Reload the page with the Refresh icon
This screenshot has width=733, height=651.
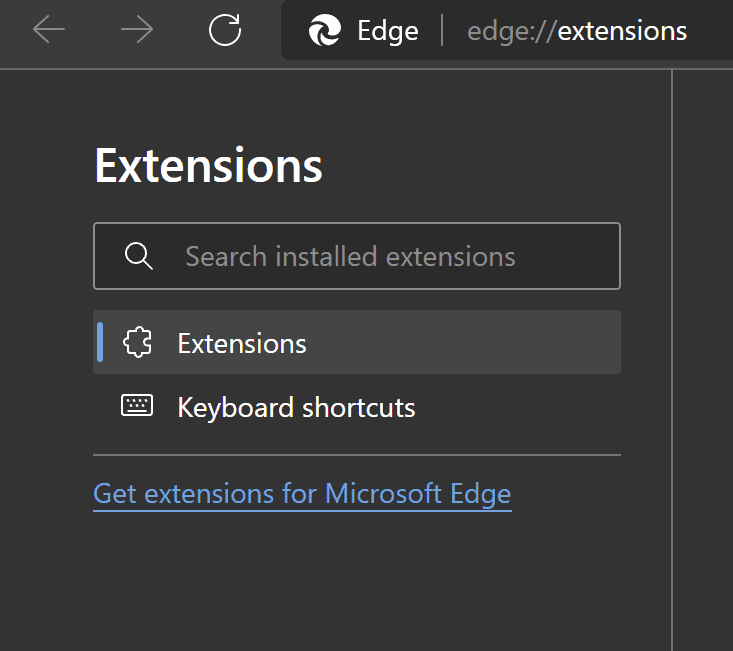pyautogui.click(x=225, y=31)
